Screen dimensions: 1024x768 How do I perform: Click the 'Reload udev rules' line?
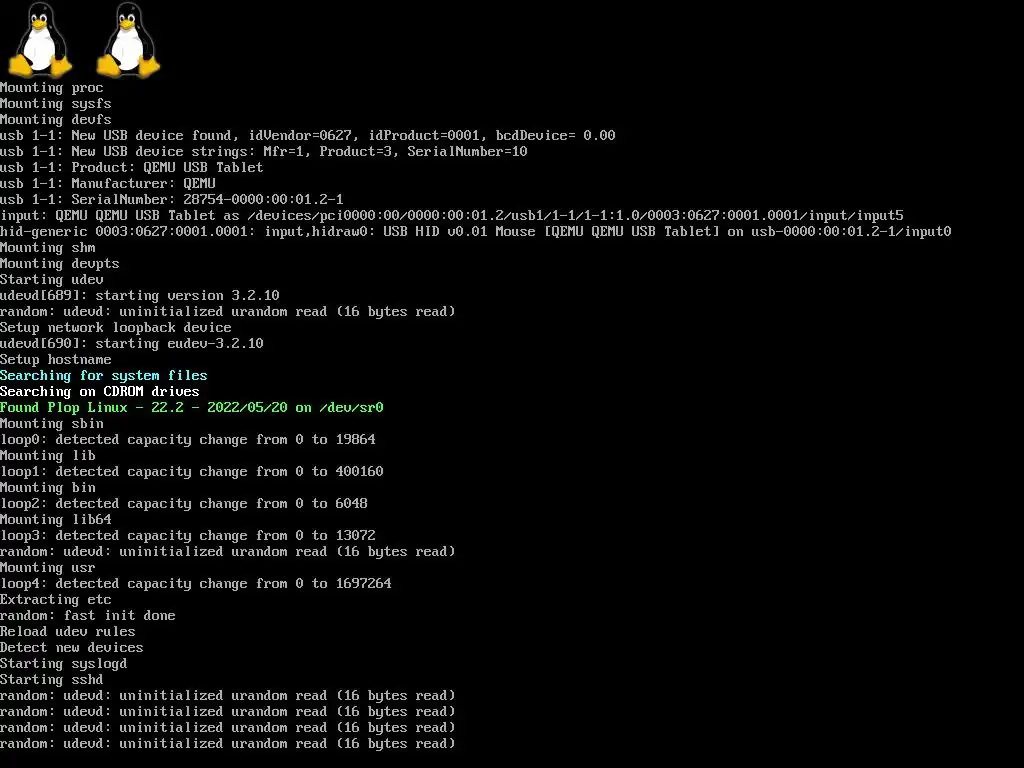point(68,632)
